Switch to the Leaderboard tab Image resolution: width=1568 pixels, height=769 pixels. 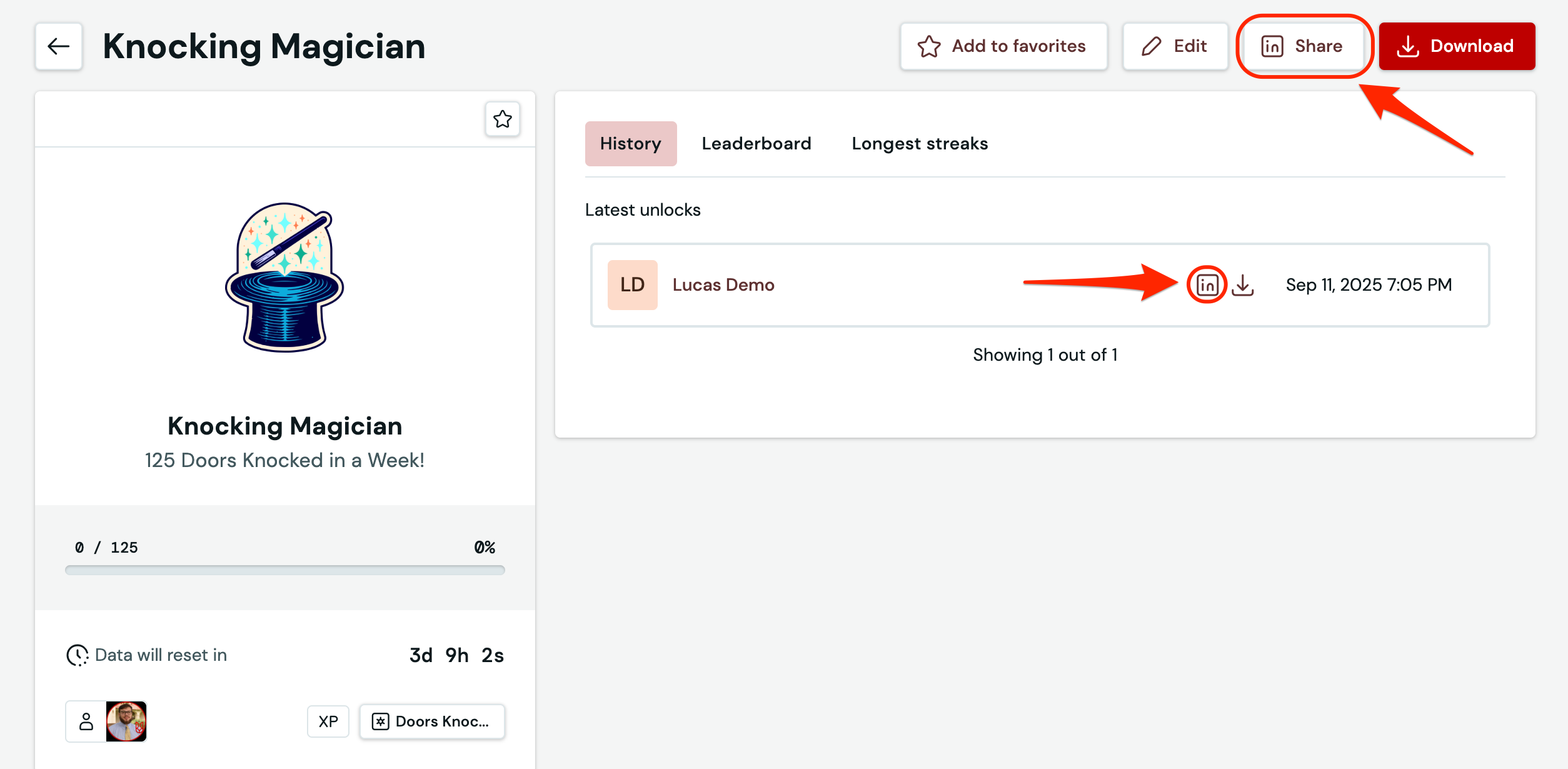click(x=756, y=144)
